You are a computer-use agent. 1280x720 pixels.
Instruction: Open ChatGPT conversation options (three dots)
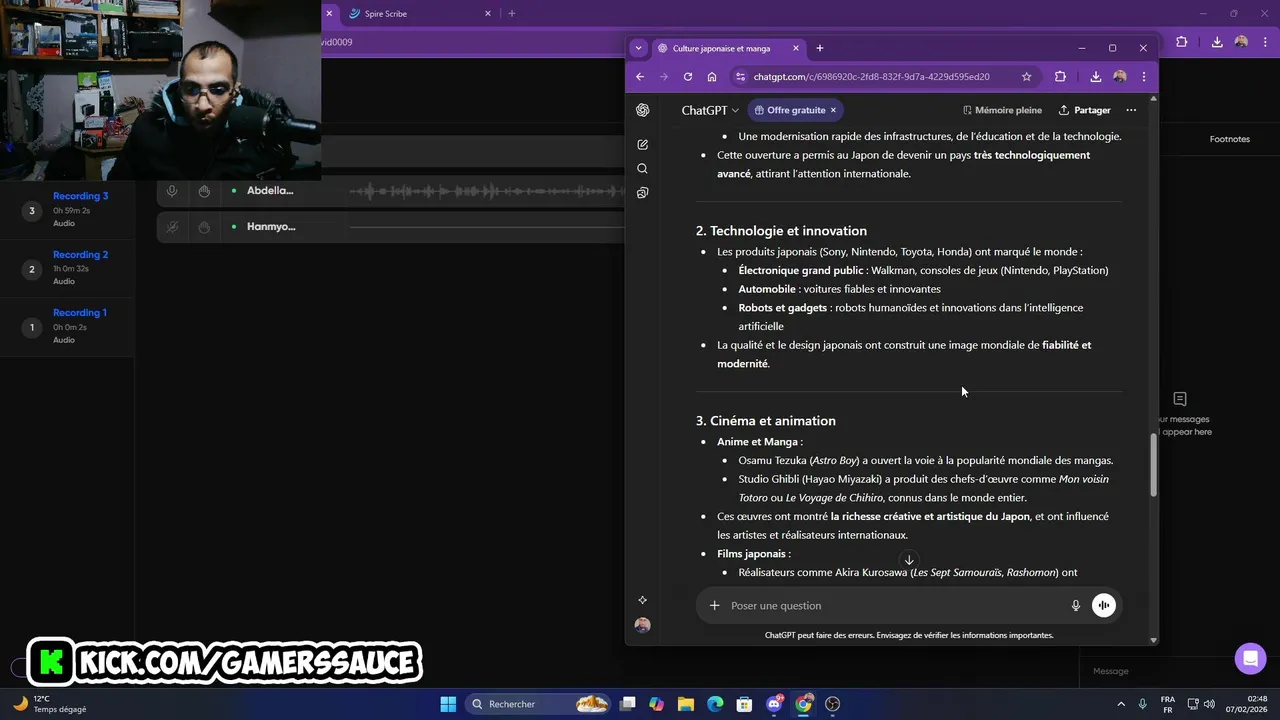pyautogui.click(x=1131, y=110)
